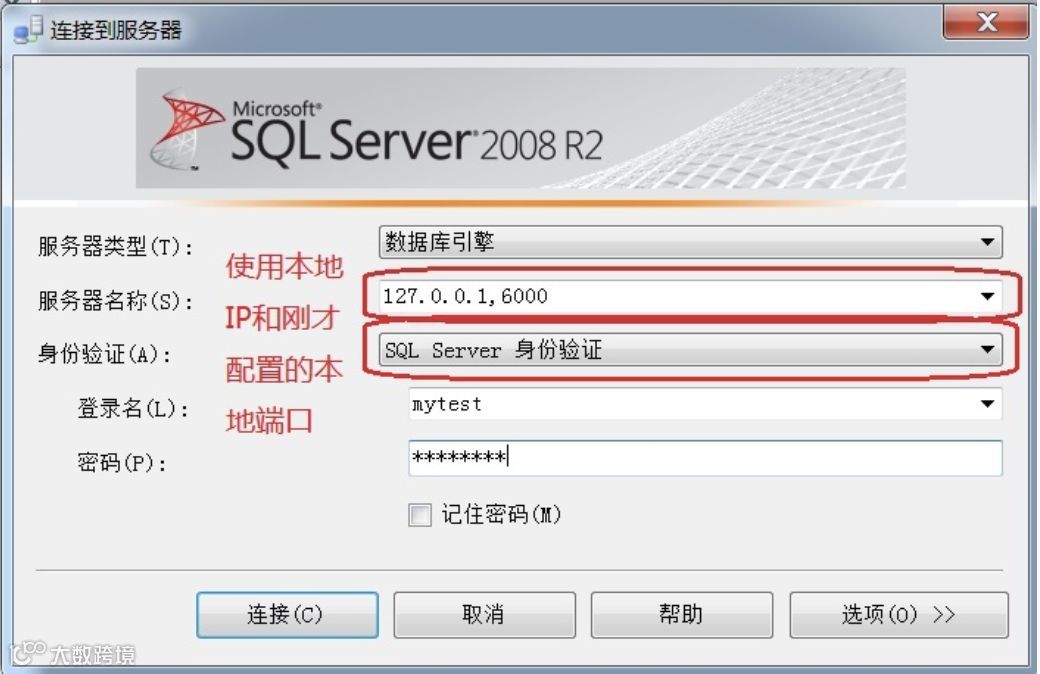Click the 密码(P) label
Screen dimensions: 1040x674
[x=122, y=462]
